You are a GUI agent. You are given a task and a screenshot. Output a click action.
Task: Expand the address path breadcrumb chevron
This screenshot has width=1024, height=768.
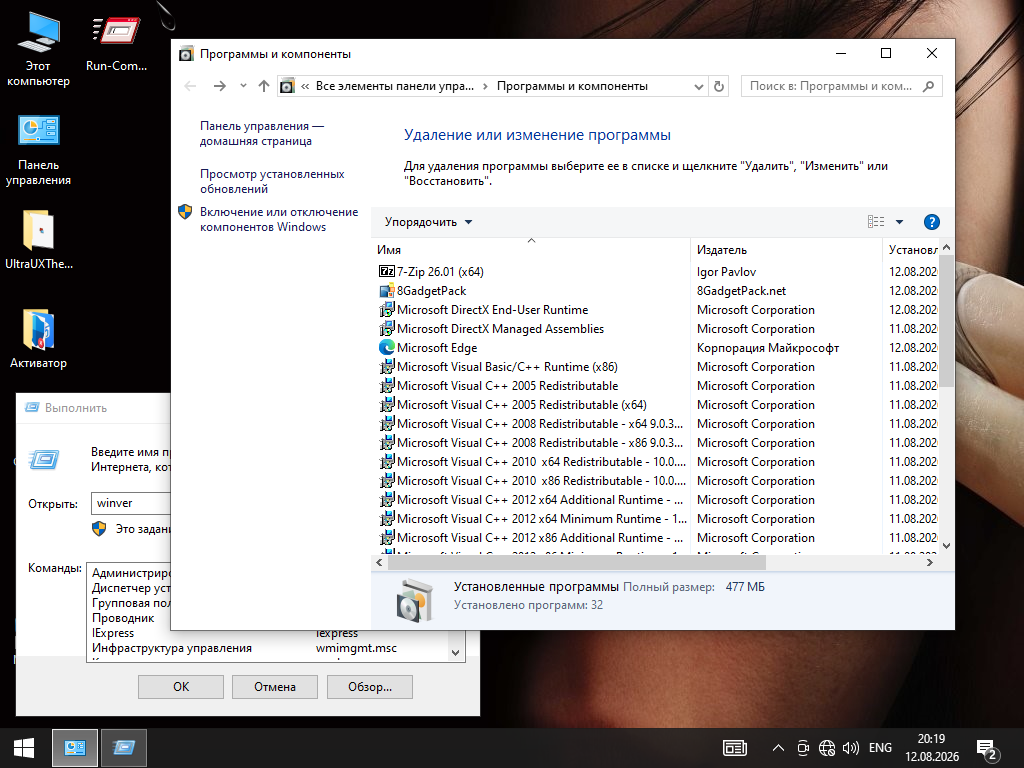point(305,86)
